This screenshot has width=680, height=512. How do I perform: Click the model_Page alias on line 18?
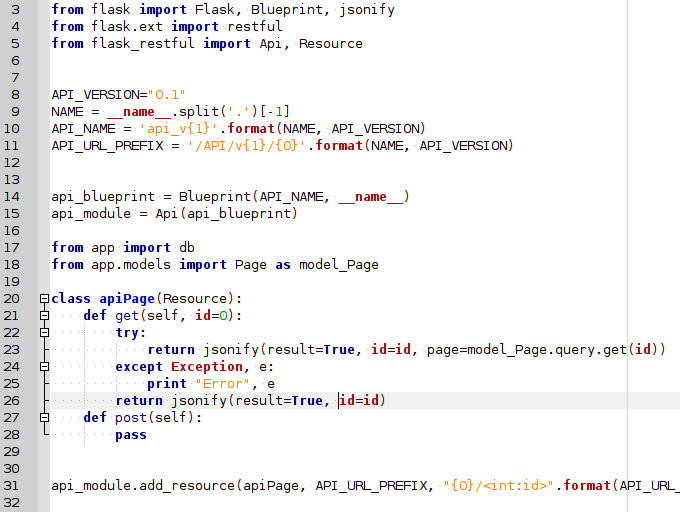click(338, 264)
